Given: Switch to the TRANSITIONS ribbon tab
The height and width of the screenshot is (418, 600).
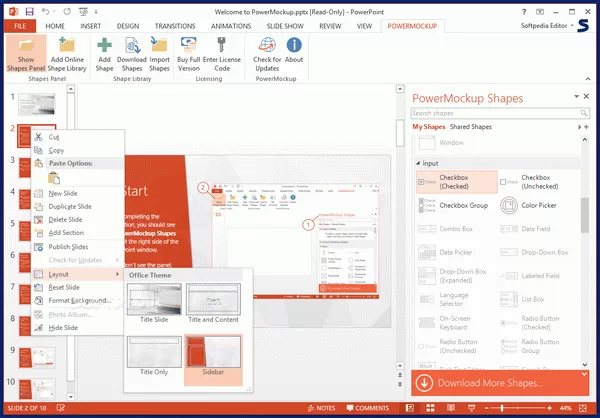Looking at the screenshot, I should pos(175,26).
